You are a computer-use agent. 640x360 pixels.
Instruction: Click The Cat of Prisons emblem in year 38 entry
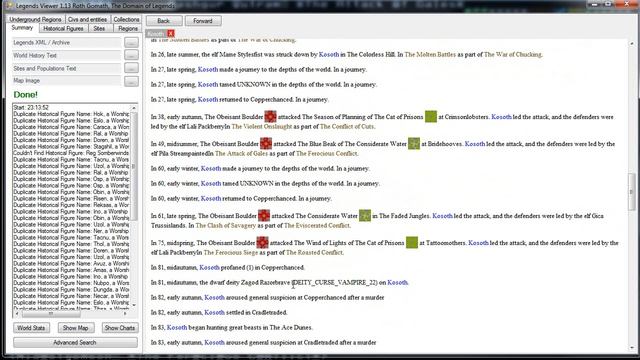tap(431, 117)
